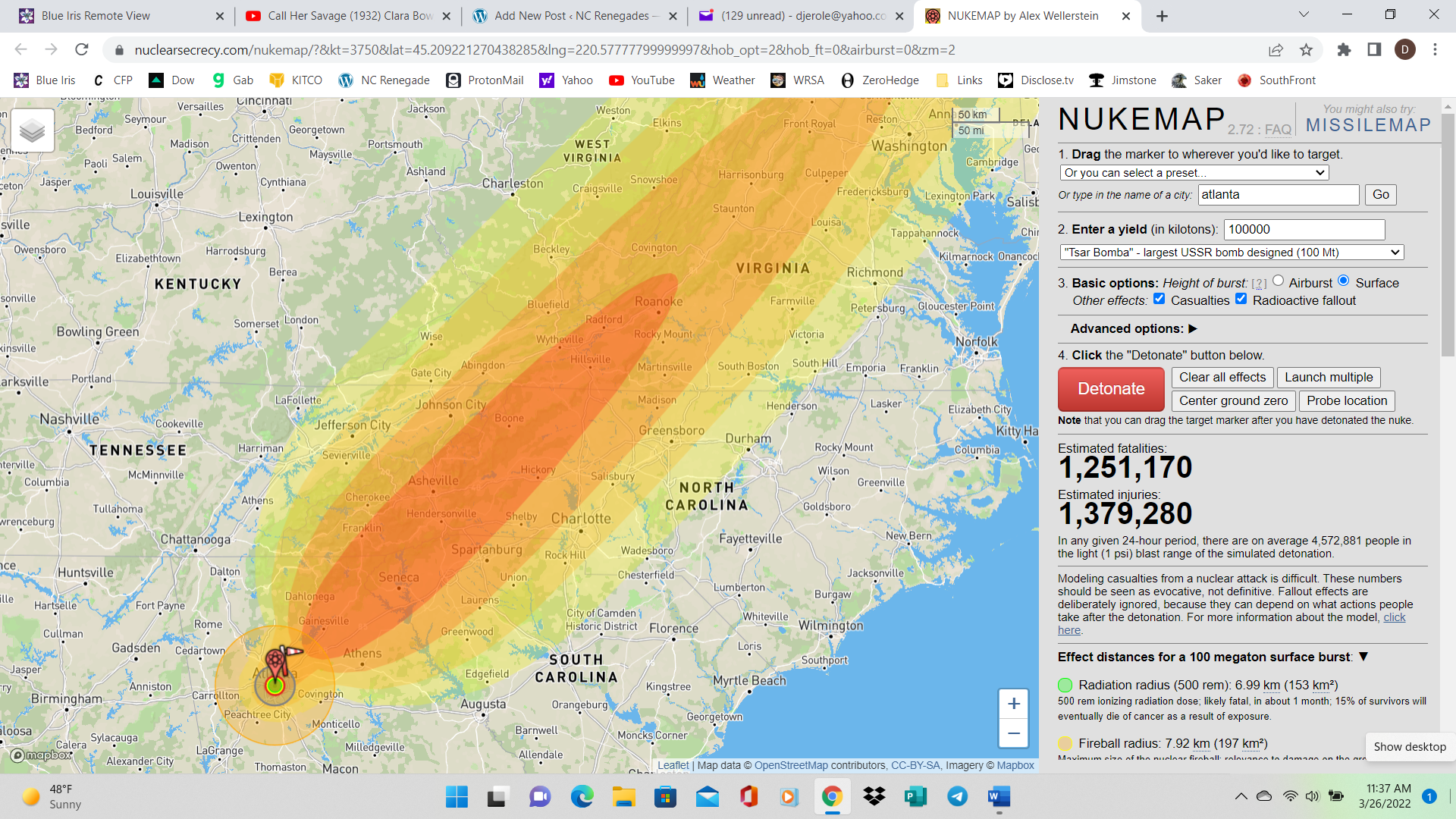This screenshot has height=819, width=1456.
Task: Collapse the Effect distances section
Action: [1363, 657]
